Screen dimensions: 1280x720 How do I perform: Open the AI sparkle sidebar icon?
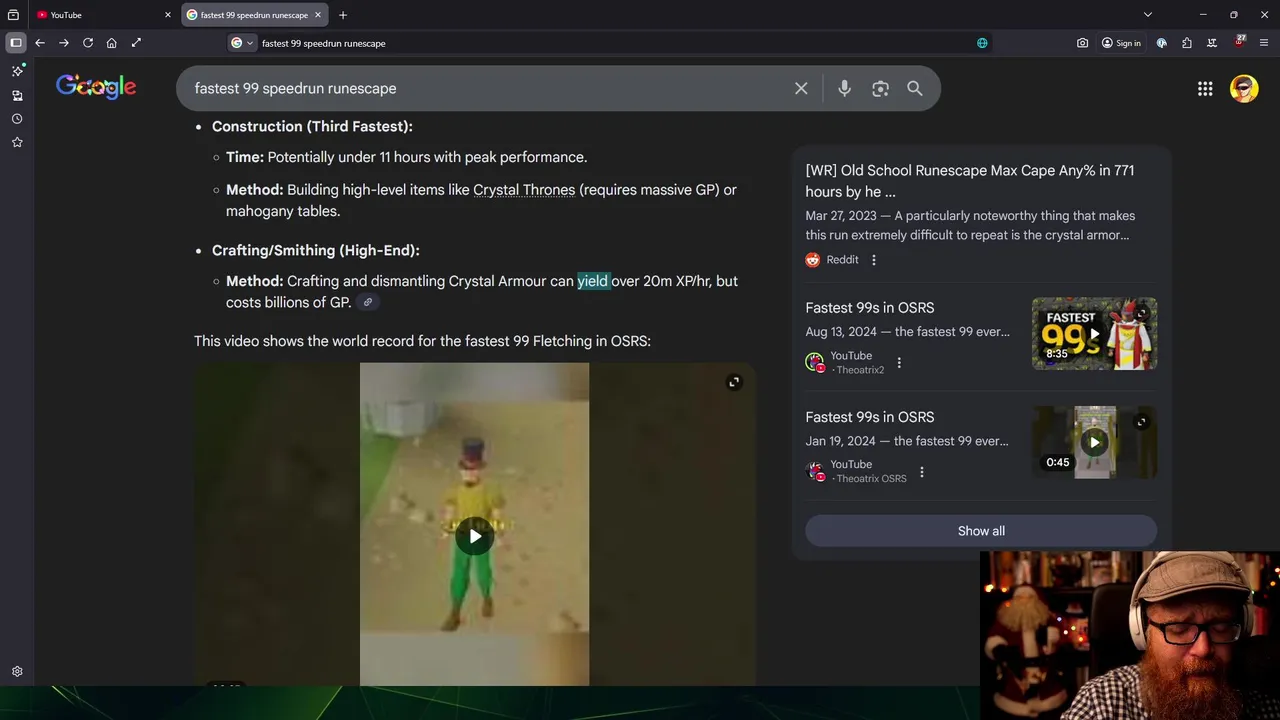click(17, 71)
